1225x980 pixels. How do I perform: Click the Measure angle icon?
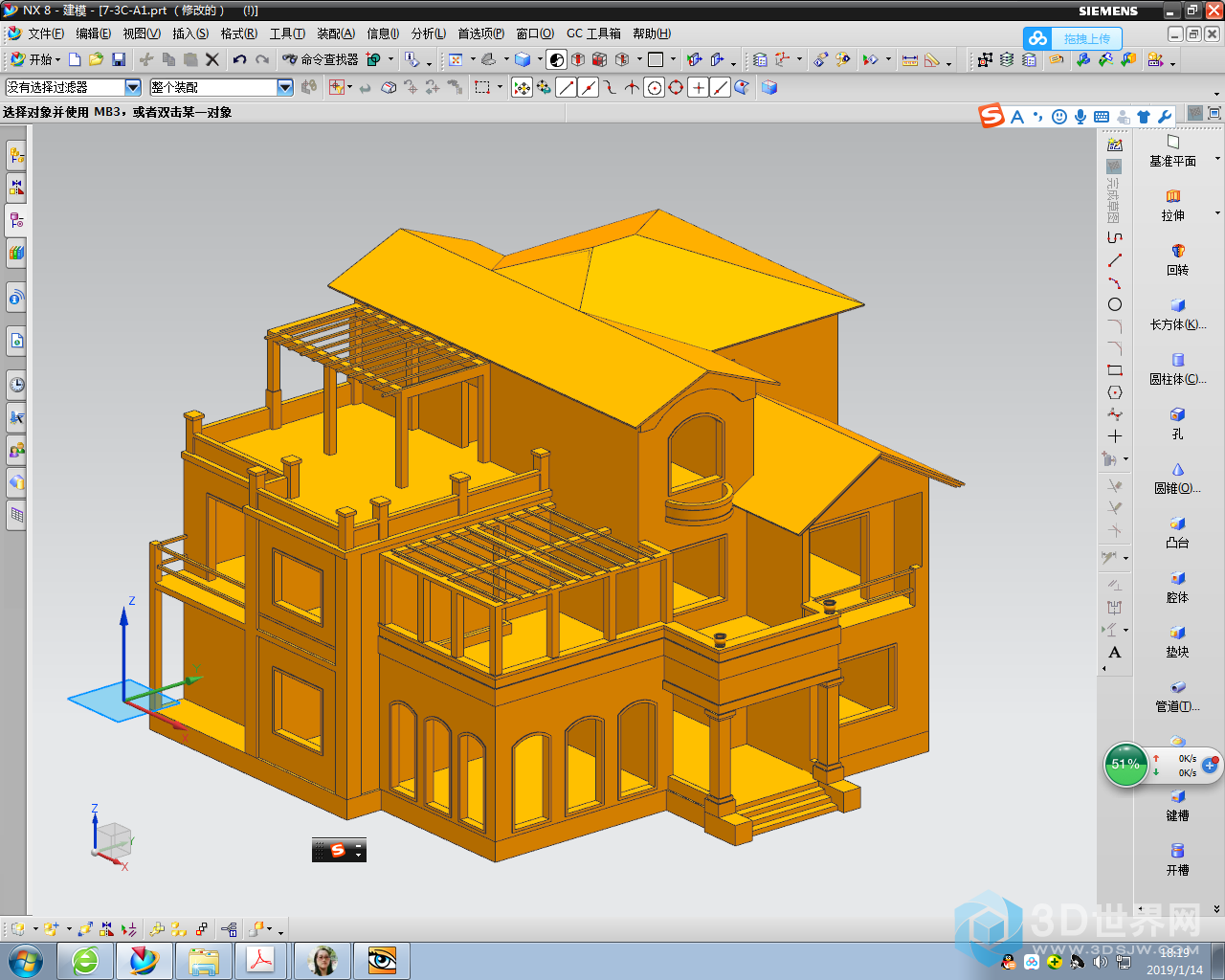click(932, 59)
